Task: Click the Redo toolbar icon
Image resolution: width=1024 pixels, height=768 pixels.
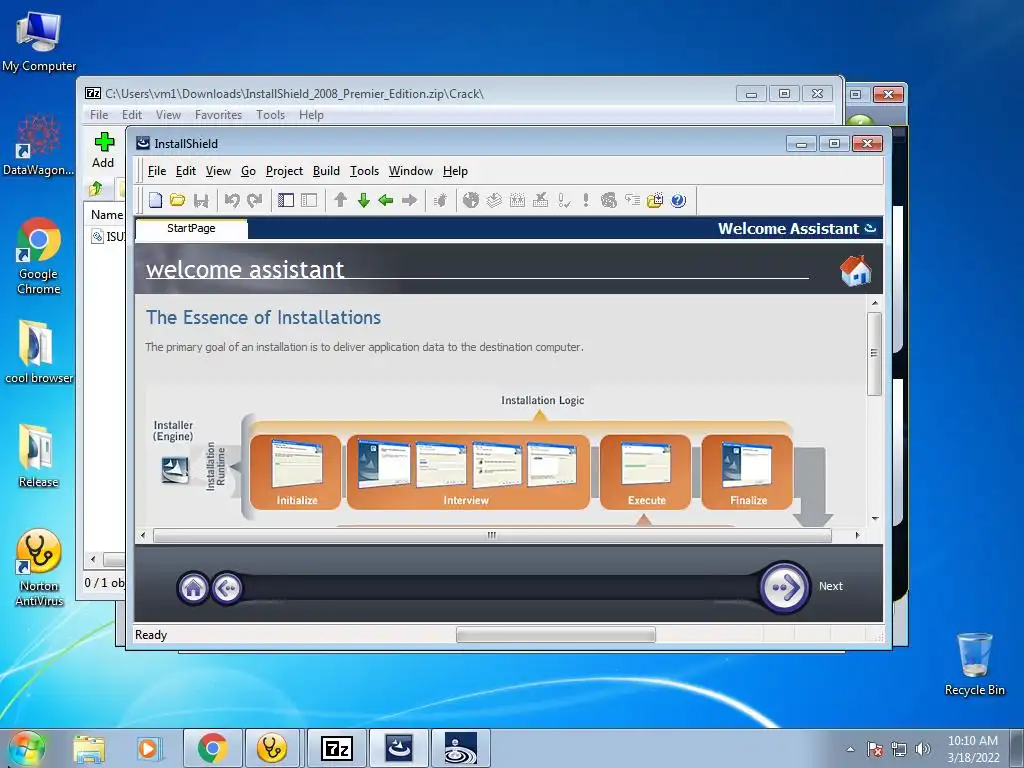Action: point(255,200)
